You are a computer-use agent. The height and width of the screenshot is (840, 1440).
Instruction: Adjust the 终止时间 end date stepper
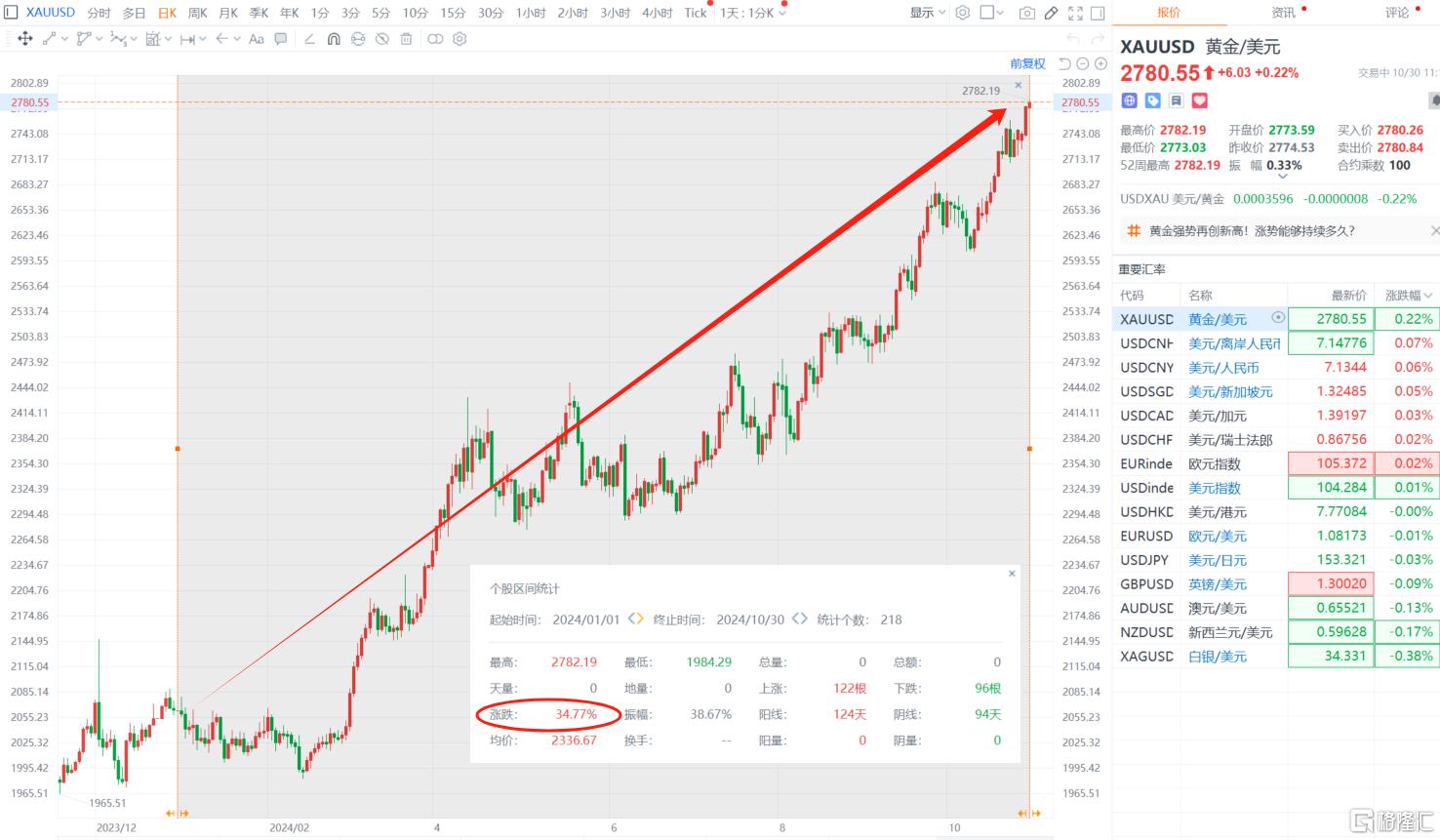pos(799,619)
